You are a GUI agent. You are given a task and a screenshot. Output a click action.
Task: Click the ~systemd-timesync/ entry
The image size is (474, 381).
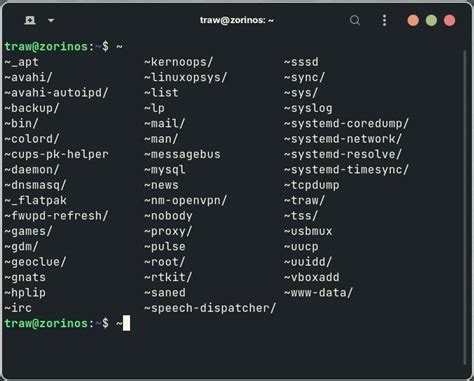(346, 170)
